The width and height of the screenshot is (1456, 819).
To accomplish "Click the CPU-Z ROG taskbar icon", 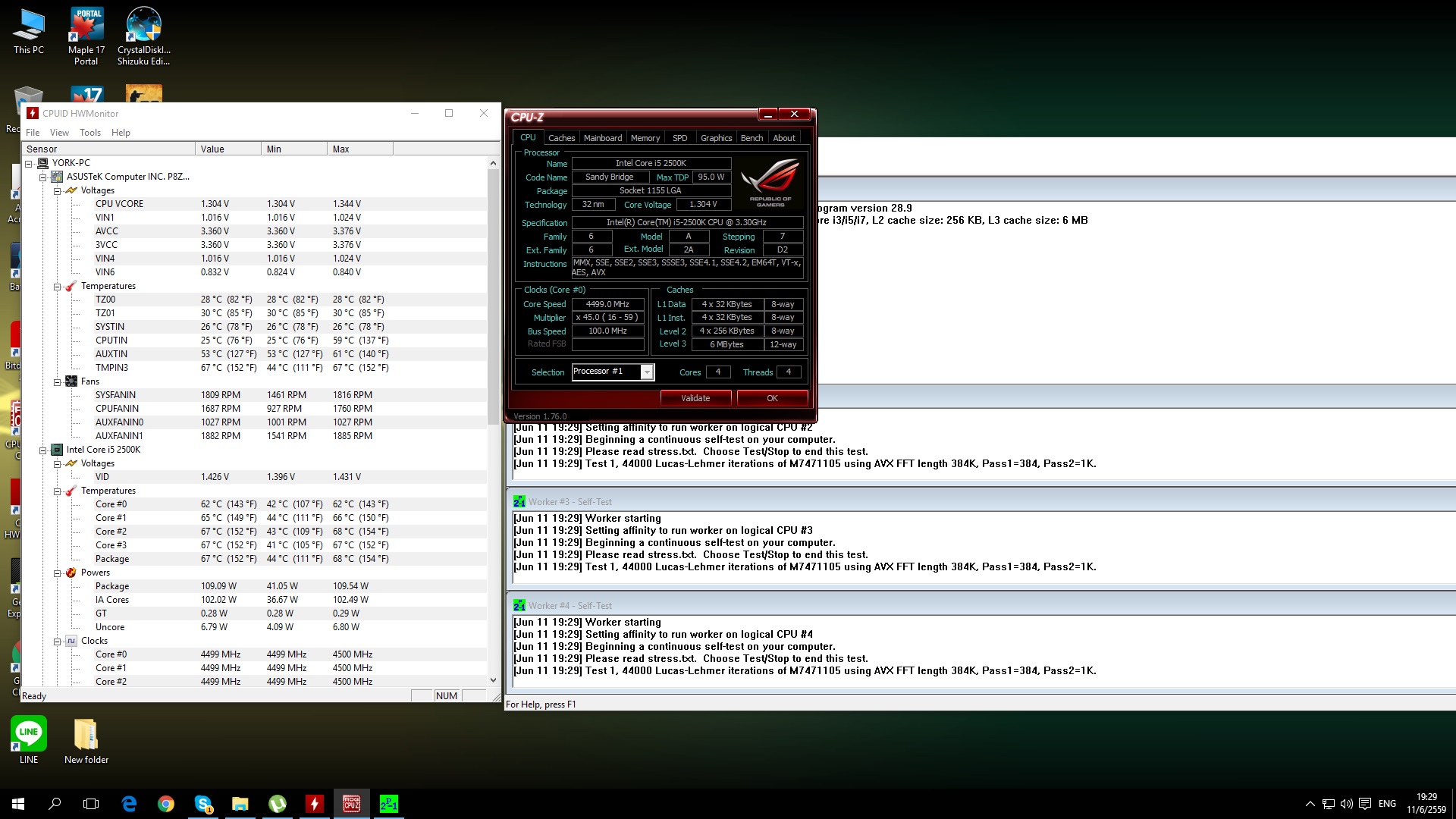I will point(351,804).
